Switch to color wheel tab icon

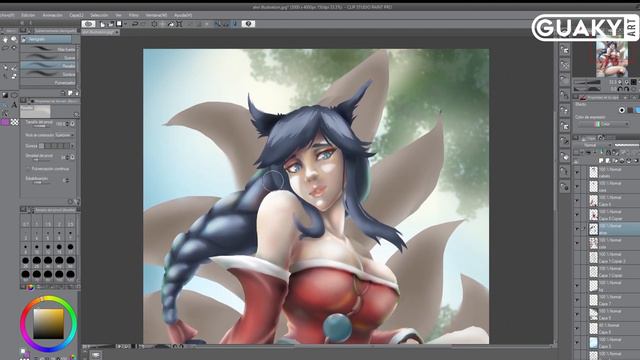pyautogui.click(x=31, y=287)
